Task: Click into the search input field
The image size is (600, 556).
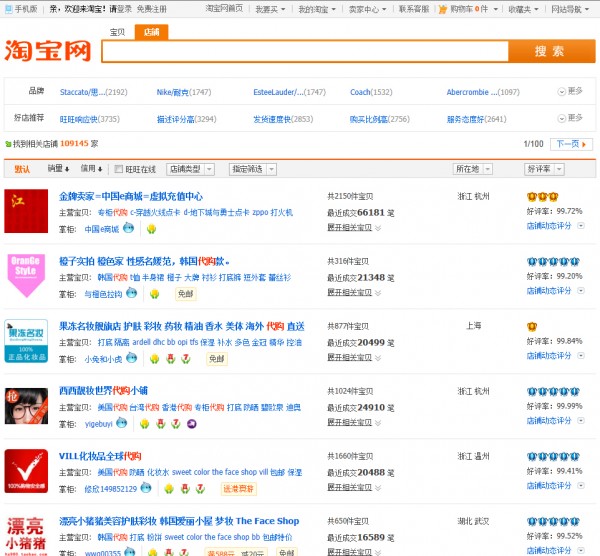Action: tap(305, 51)
